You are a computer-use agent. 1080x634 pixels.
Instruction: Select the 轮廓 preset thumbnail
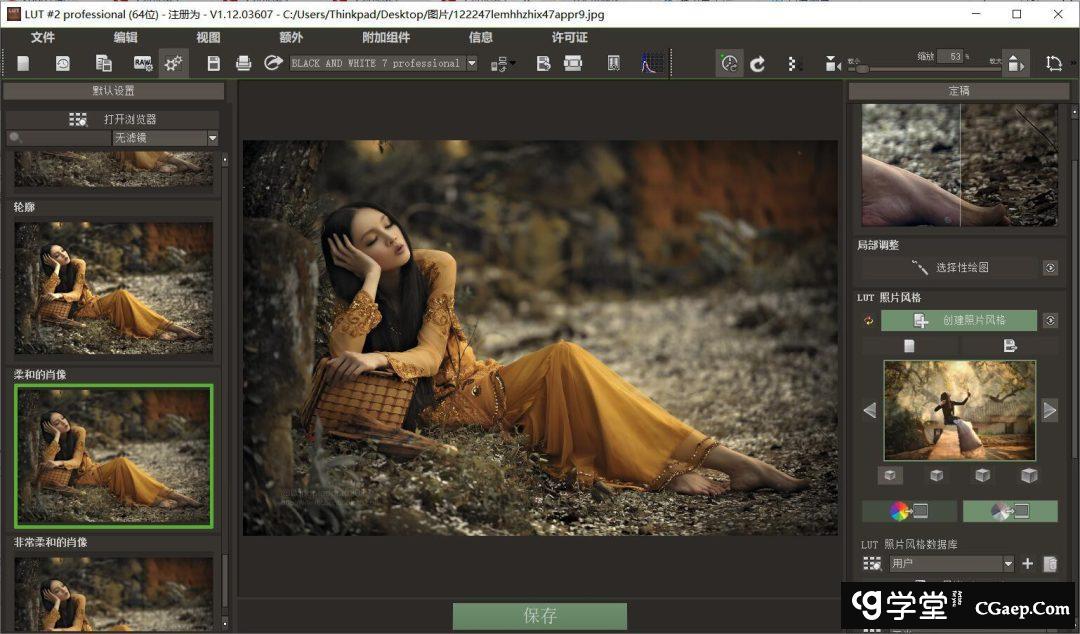(x=114, y=288)
